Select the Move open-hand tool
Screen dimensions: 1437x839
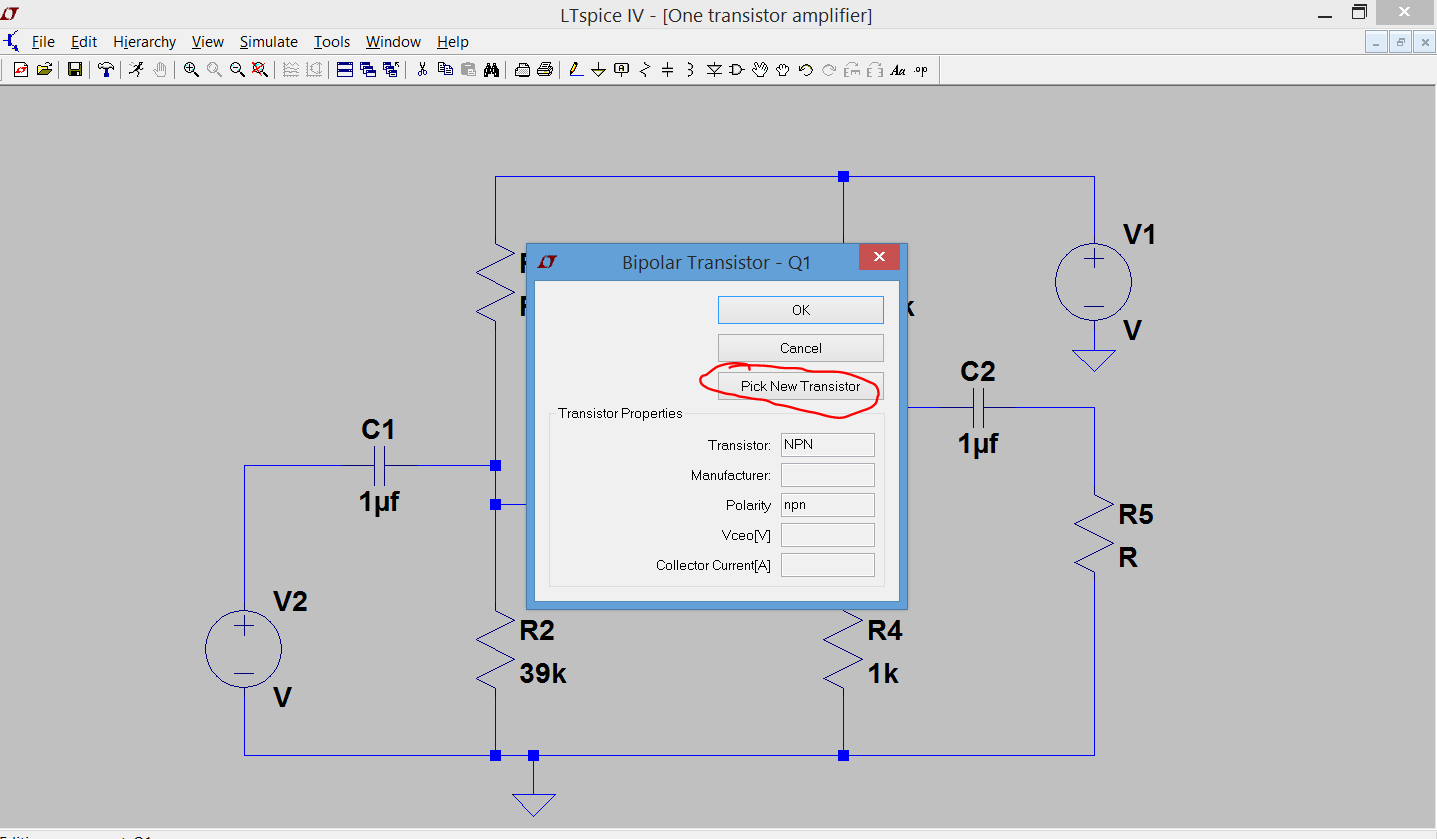click(x=760, y=70)
